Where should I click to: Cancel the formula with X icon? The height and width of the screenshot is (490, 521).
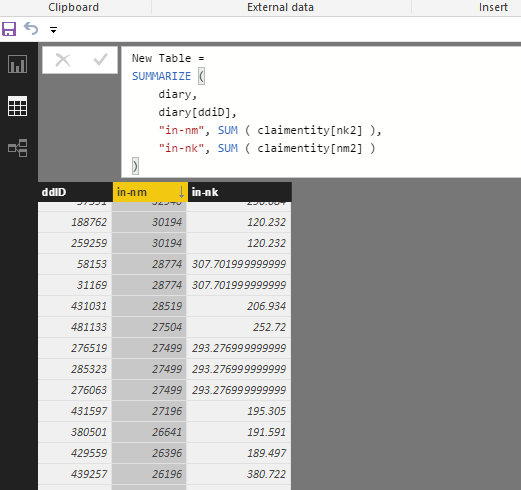click(63, 60)
